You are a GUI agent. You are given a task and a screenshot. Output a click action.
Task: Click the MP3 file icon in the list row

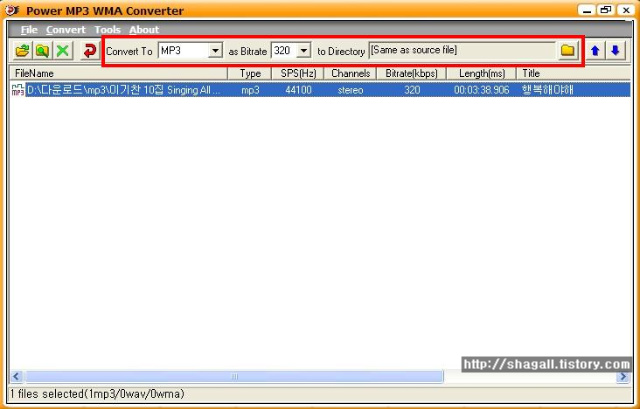click(18, 90)
